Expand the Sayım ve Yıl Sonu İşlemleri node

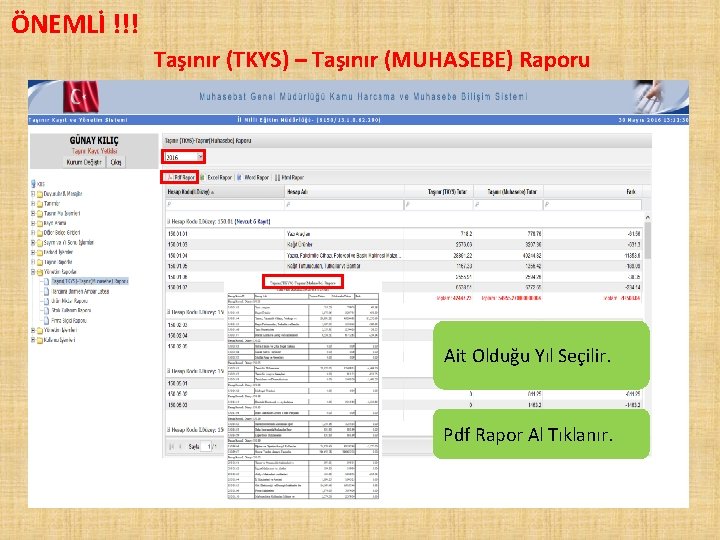click(x=33, y=242)
